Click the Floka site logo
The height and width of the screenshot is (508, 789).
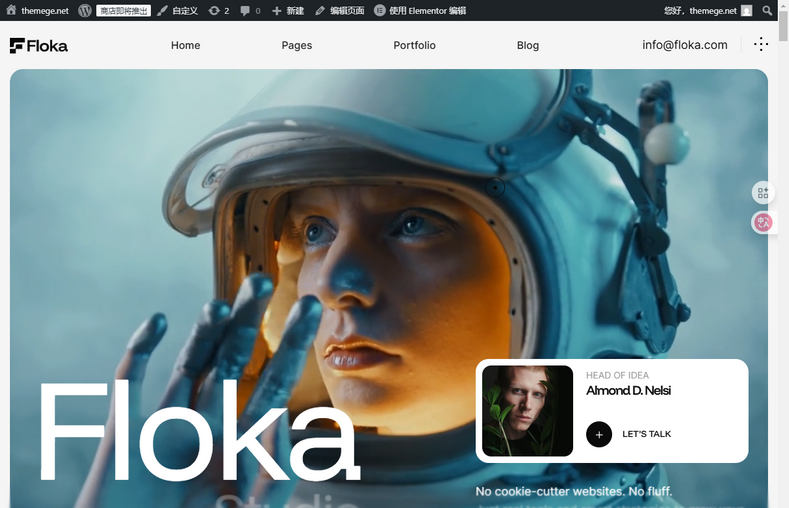(x=39, y=46)
